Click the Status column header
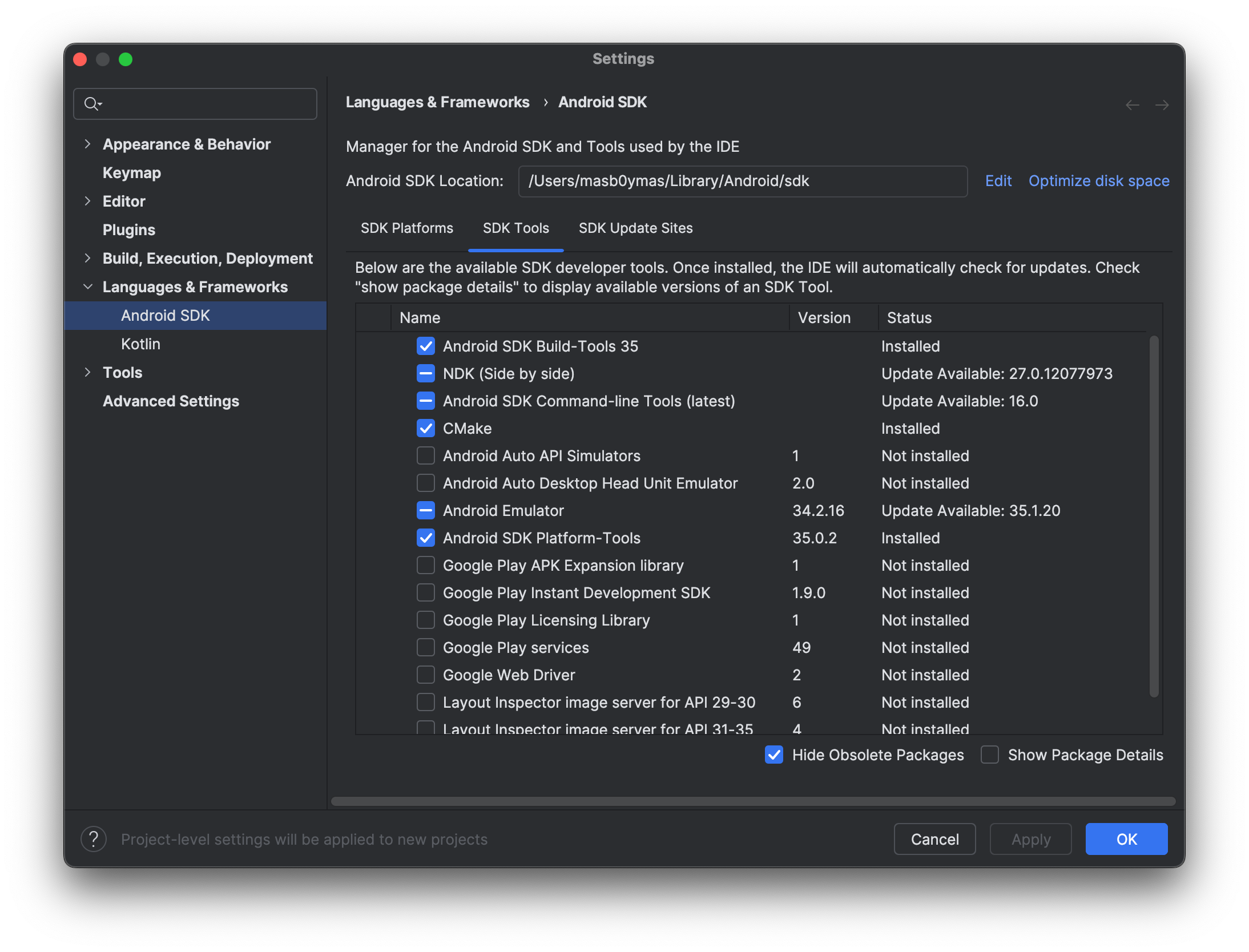The image size is (1249, 952). tap(1012, 318)
